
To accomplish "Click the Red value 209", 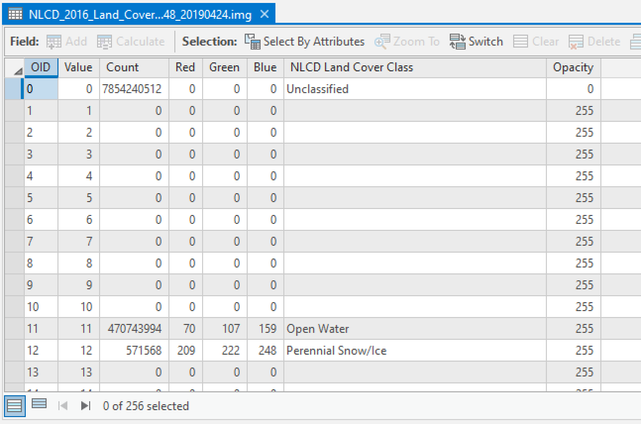I will 186,350.
